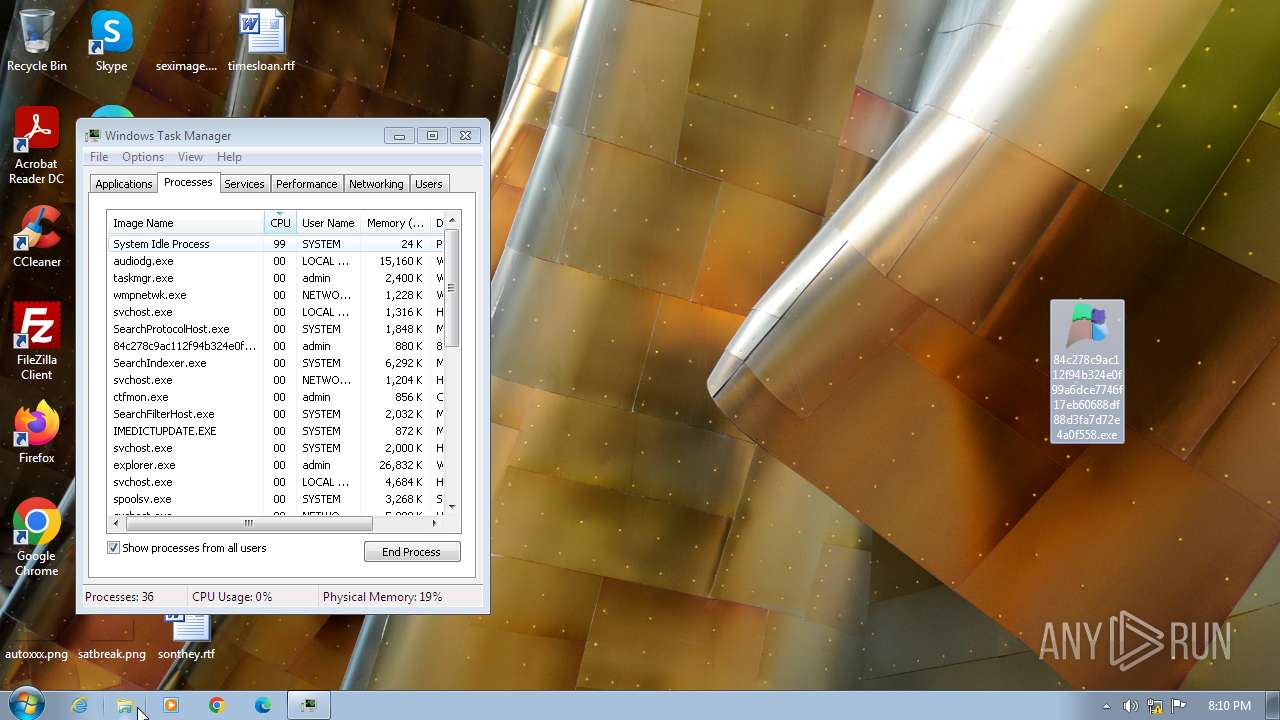
Task: Open the Options menu in Task Manager
Action: 143,157
